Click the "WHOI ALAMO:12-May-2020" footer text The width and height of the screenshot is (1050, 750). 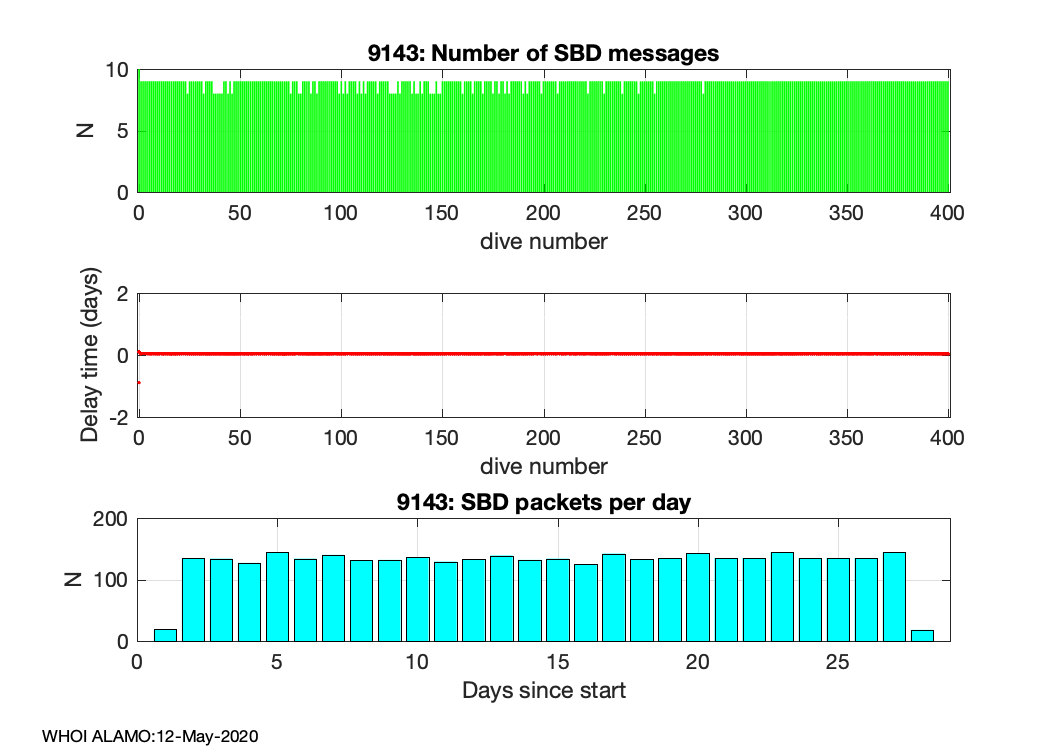pyautogui.click(x=150, y=736)
